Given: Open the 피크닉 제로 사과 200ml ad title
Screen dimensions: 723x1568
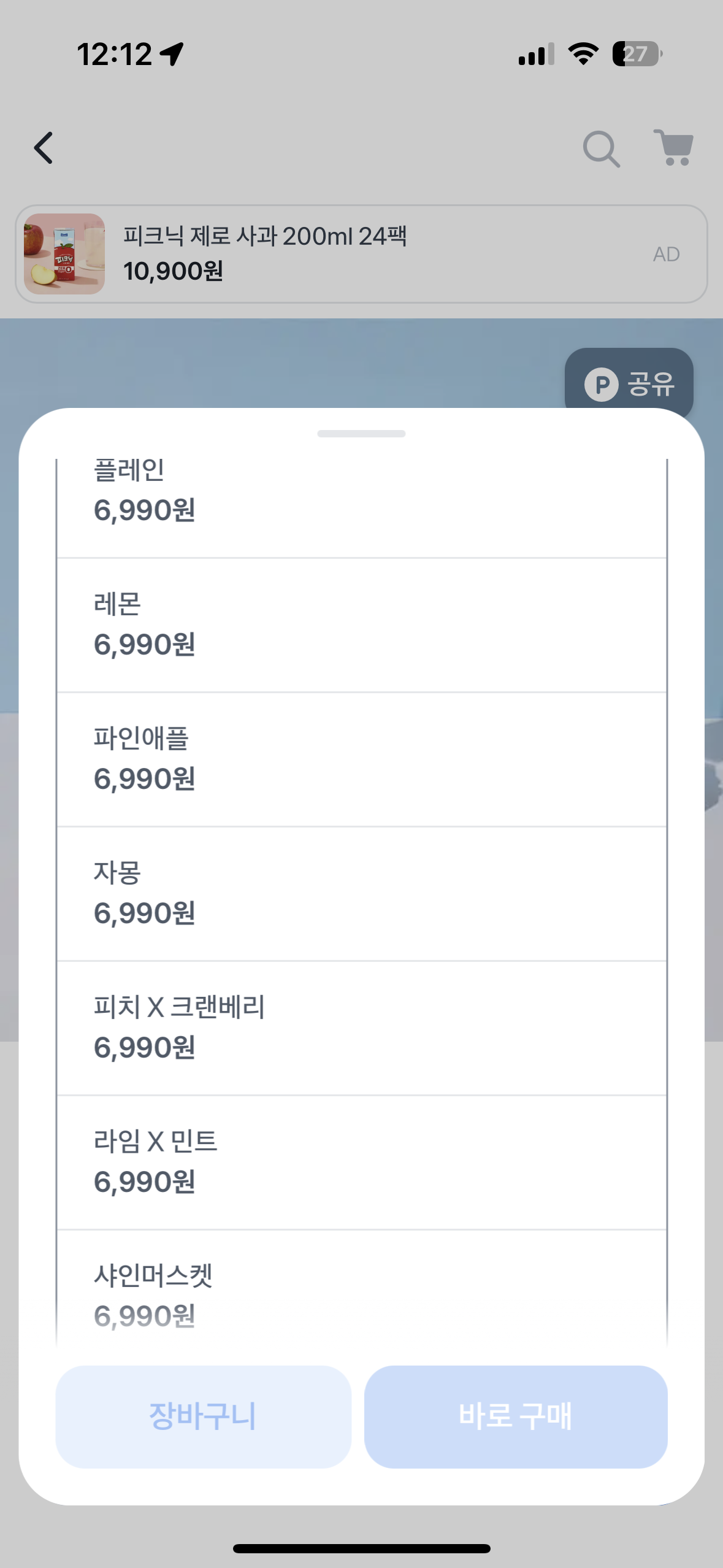Looking at the screenshot, I should 265,236.
